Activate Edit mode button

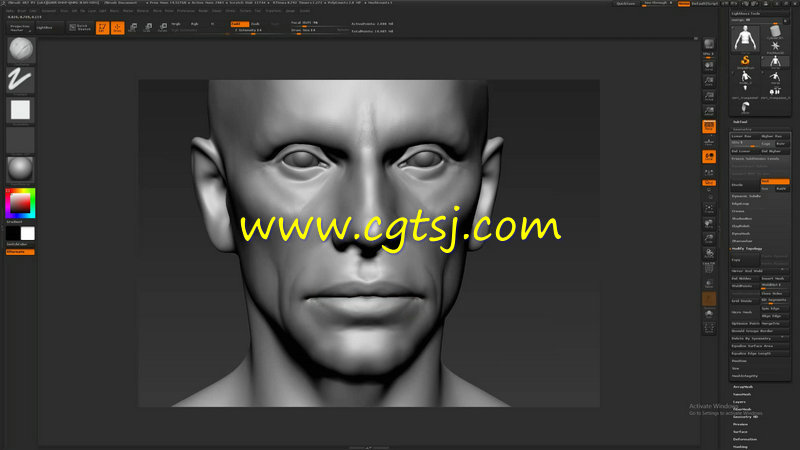[103, 28]
